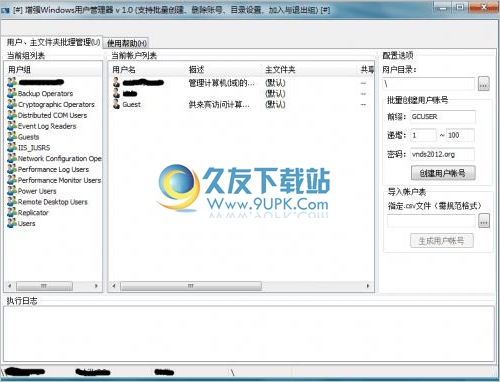Select the Replicator group
The image size is (500, 382).
coord(33,212)
